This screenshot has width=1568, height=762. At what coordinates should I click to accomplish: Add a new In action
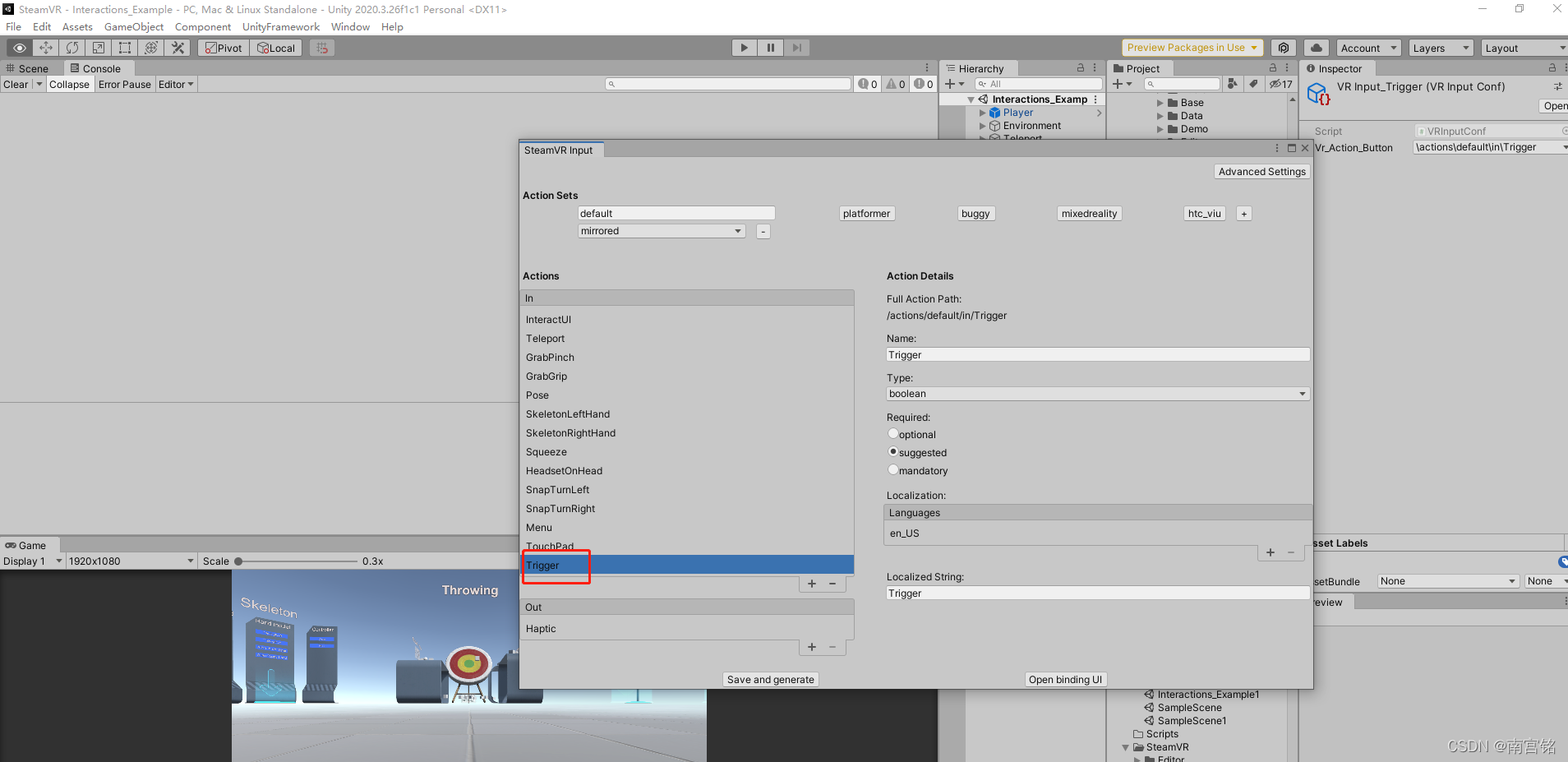coord(812,584)
